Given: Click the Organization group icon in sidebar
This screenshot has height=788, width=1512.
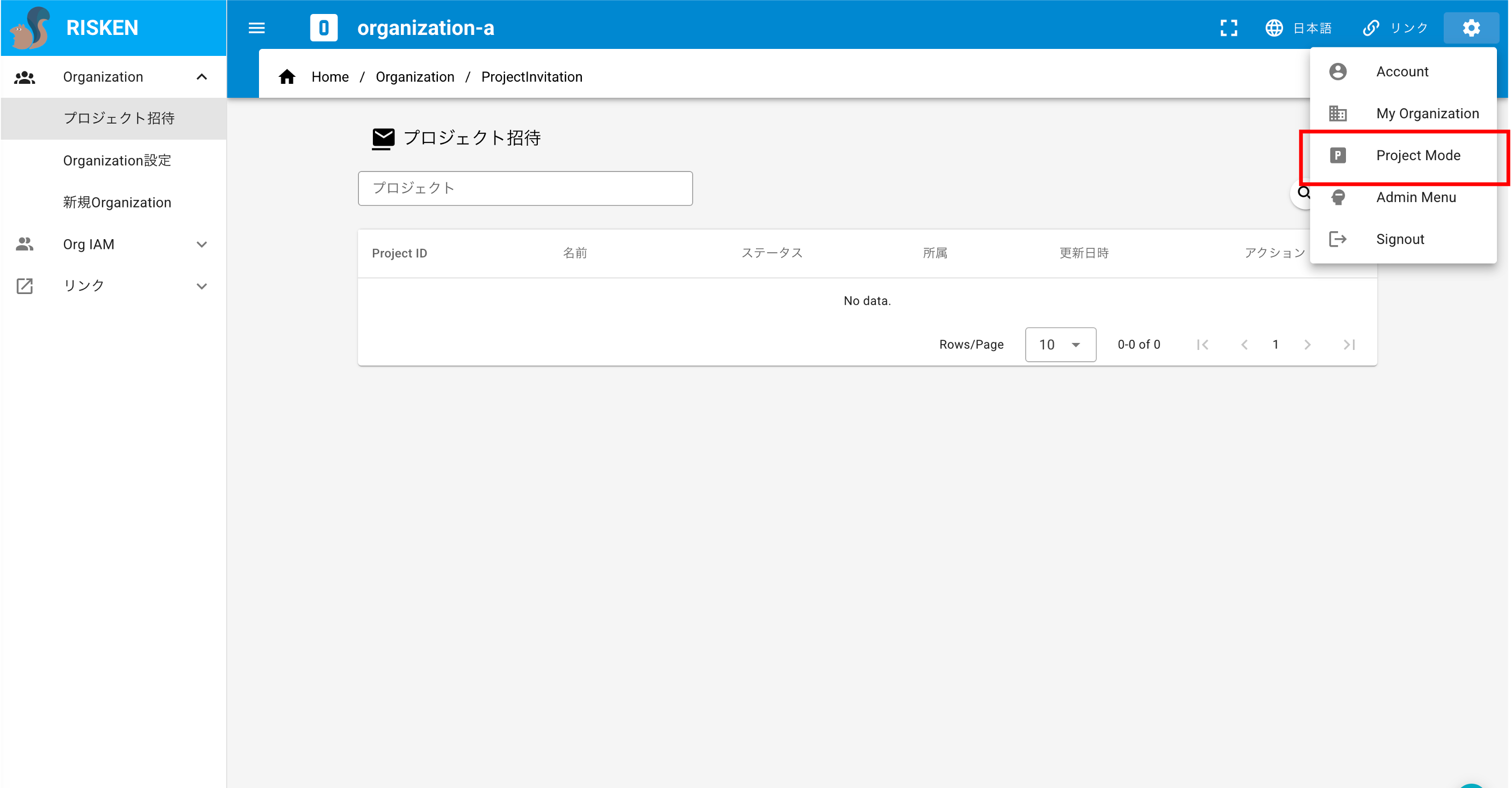Looking at the screenshot, I should pyautogui.click(x=25, y=77).
